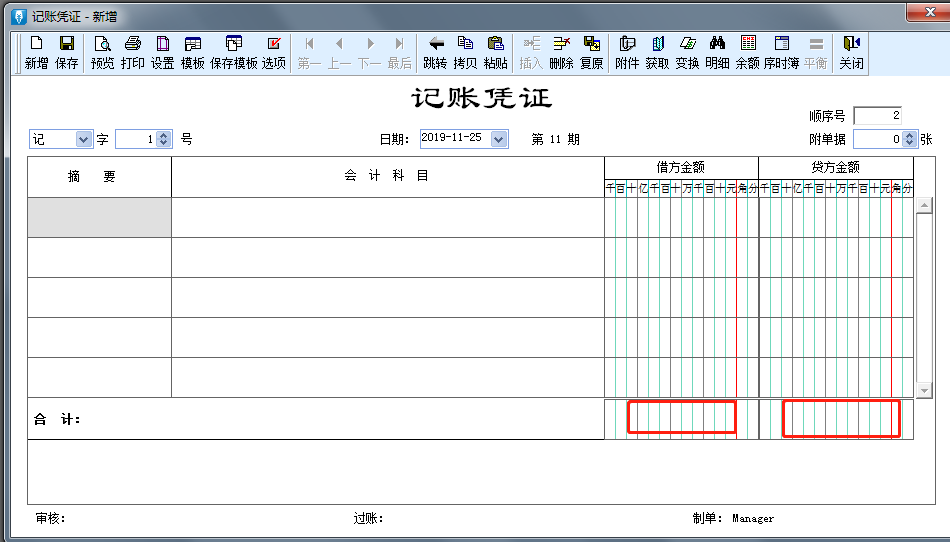Increase voucher number with up spinner
Screen dimensions: 950x542
coord(164,136)
